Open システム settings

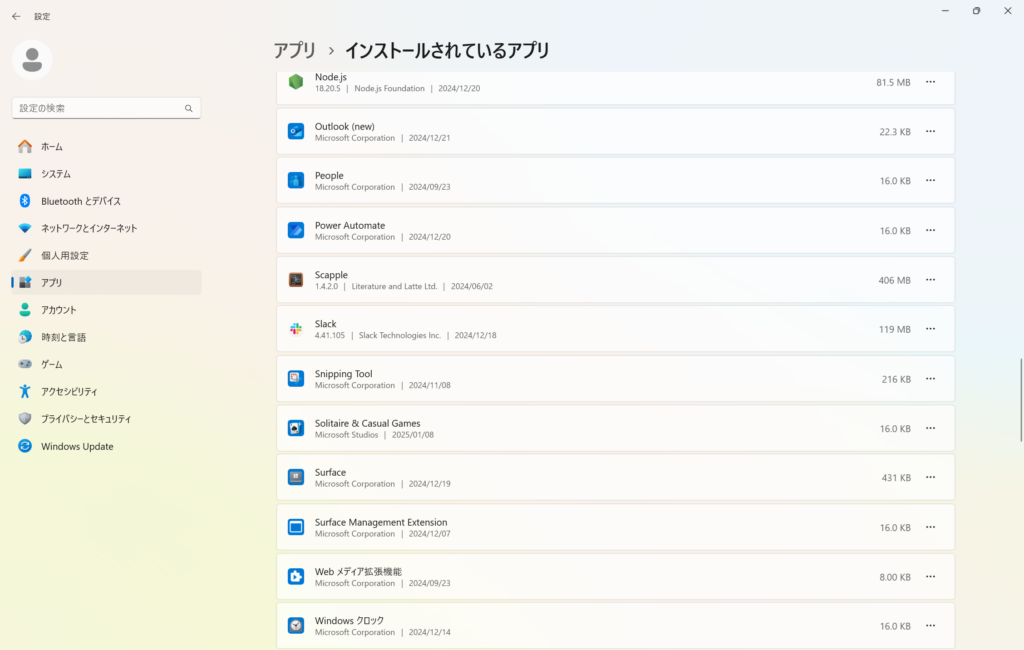point(106,174)
